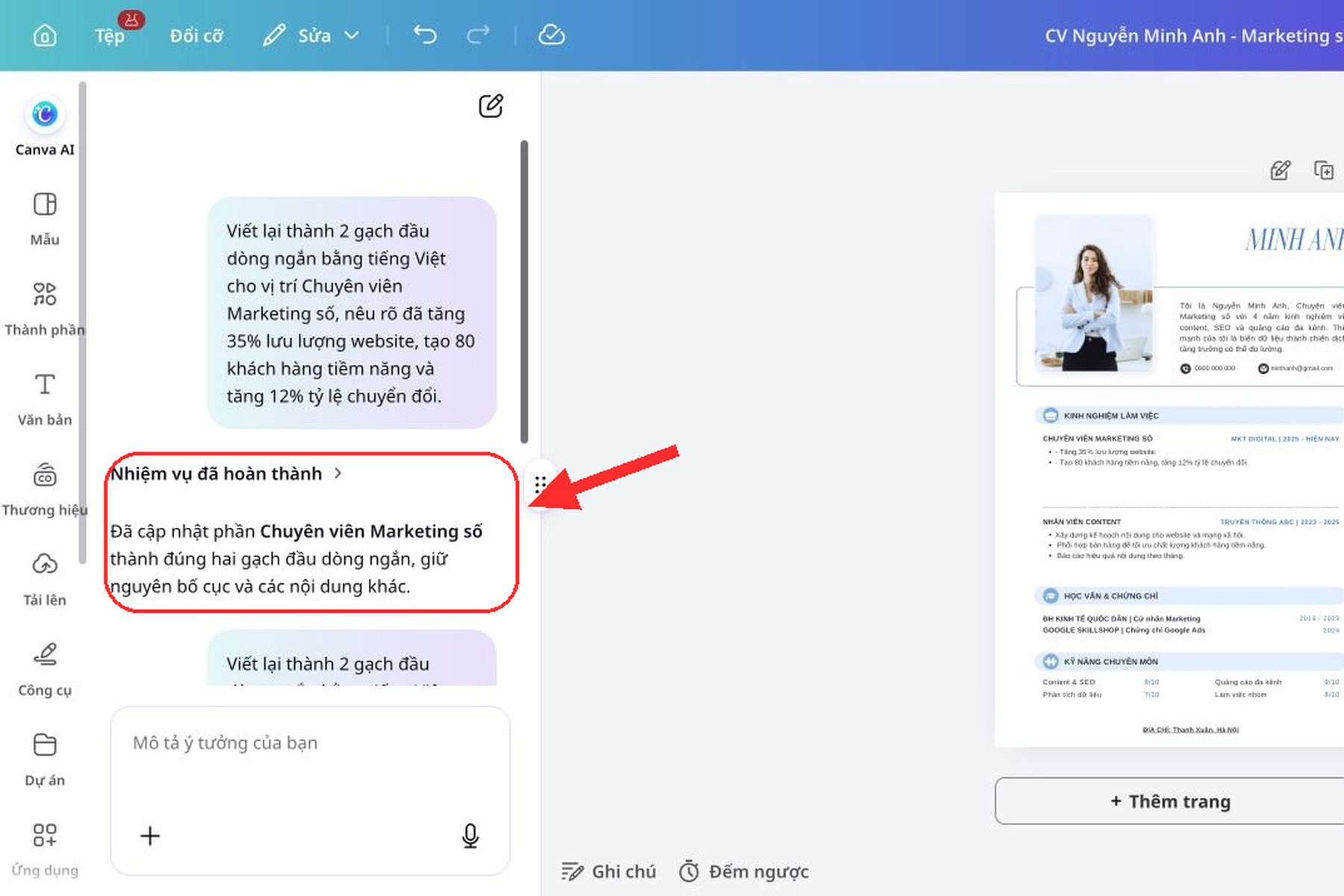Undo the last action
This screenshot has width=1344, height=896.
point(425,34)
